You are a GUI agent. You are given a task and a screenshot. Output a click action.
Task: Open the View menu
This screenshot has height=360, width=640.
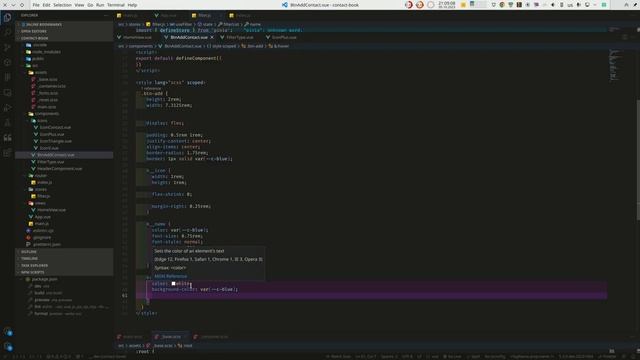pos(79,5)
